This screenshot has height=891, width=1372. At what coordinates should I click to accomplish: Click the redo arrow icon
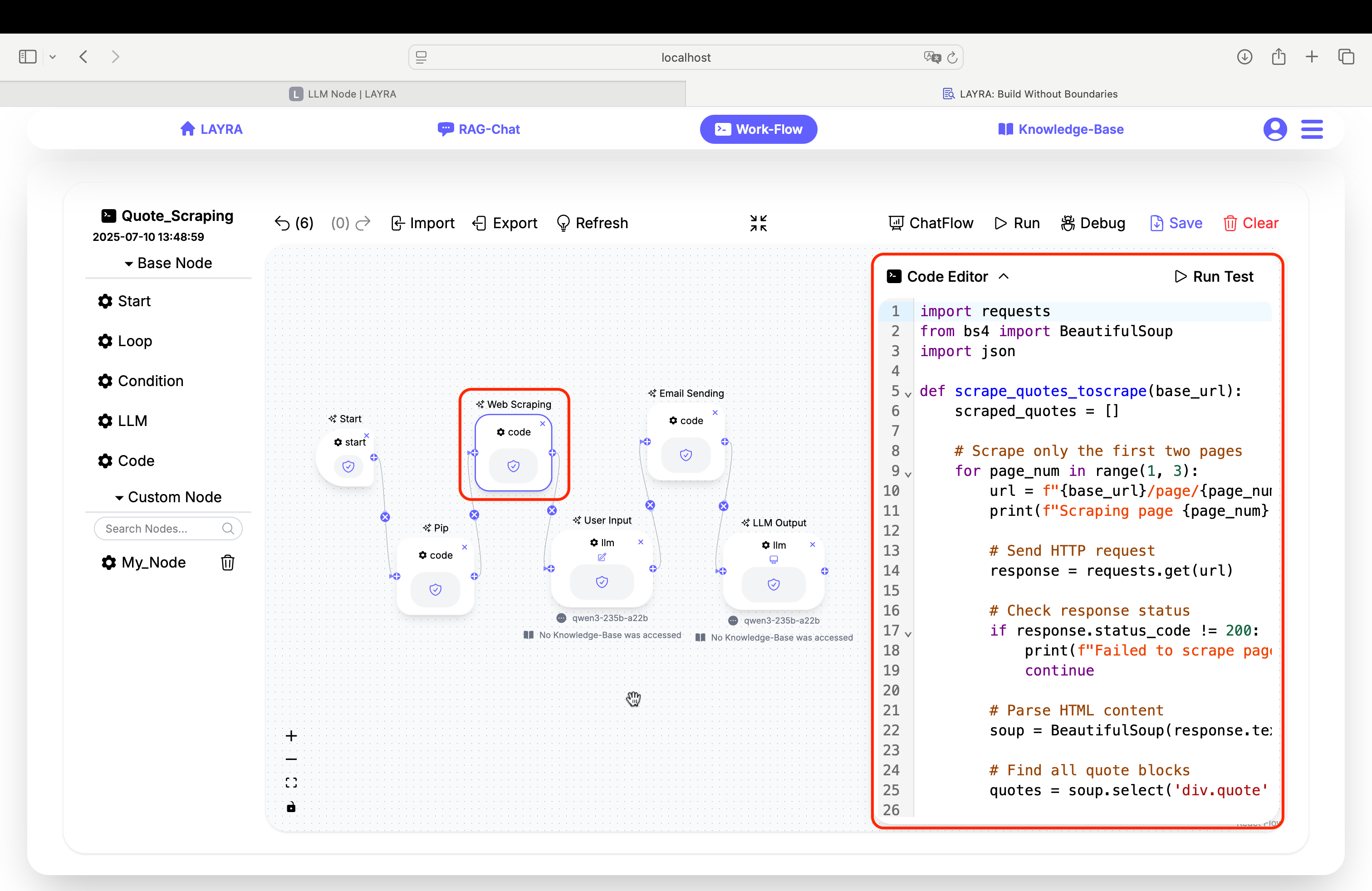363,223
